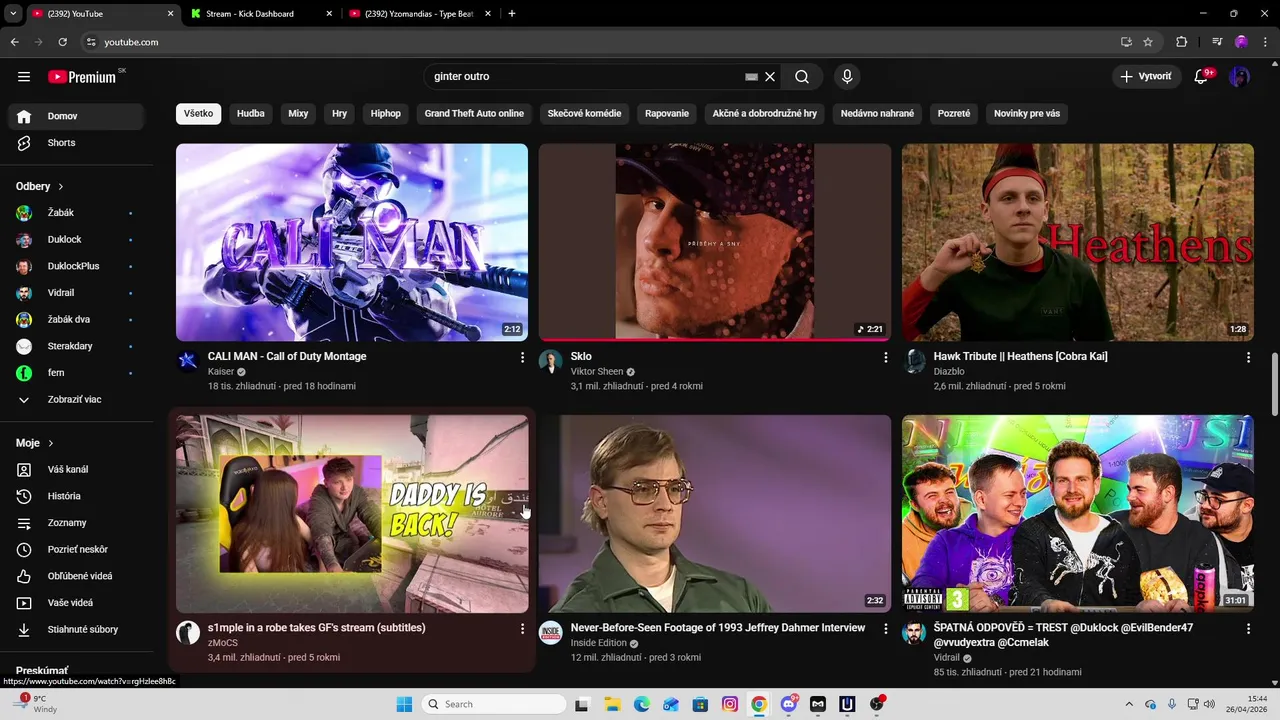Open options menu for CALI MAN video
Screen dimensions: 1280x720
(x=522, y=357)
